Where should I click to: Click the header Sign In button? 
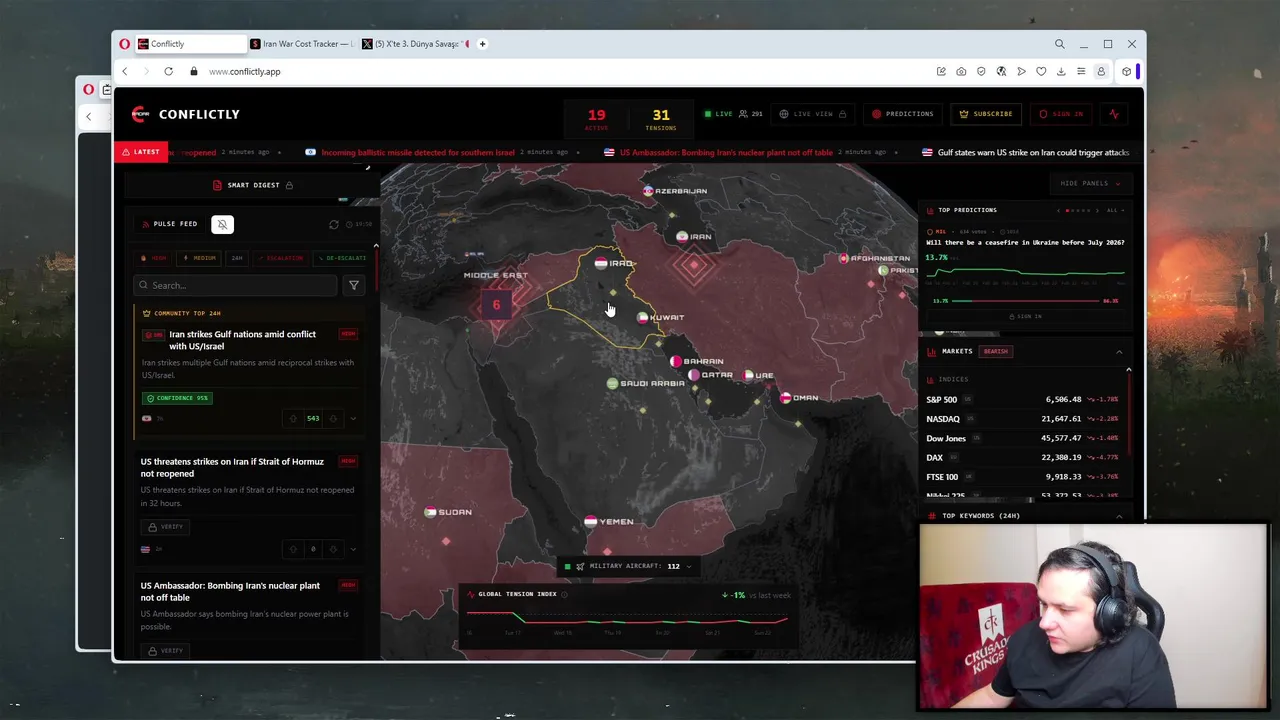point(1061,114)
